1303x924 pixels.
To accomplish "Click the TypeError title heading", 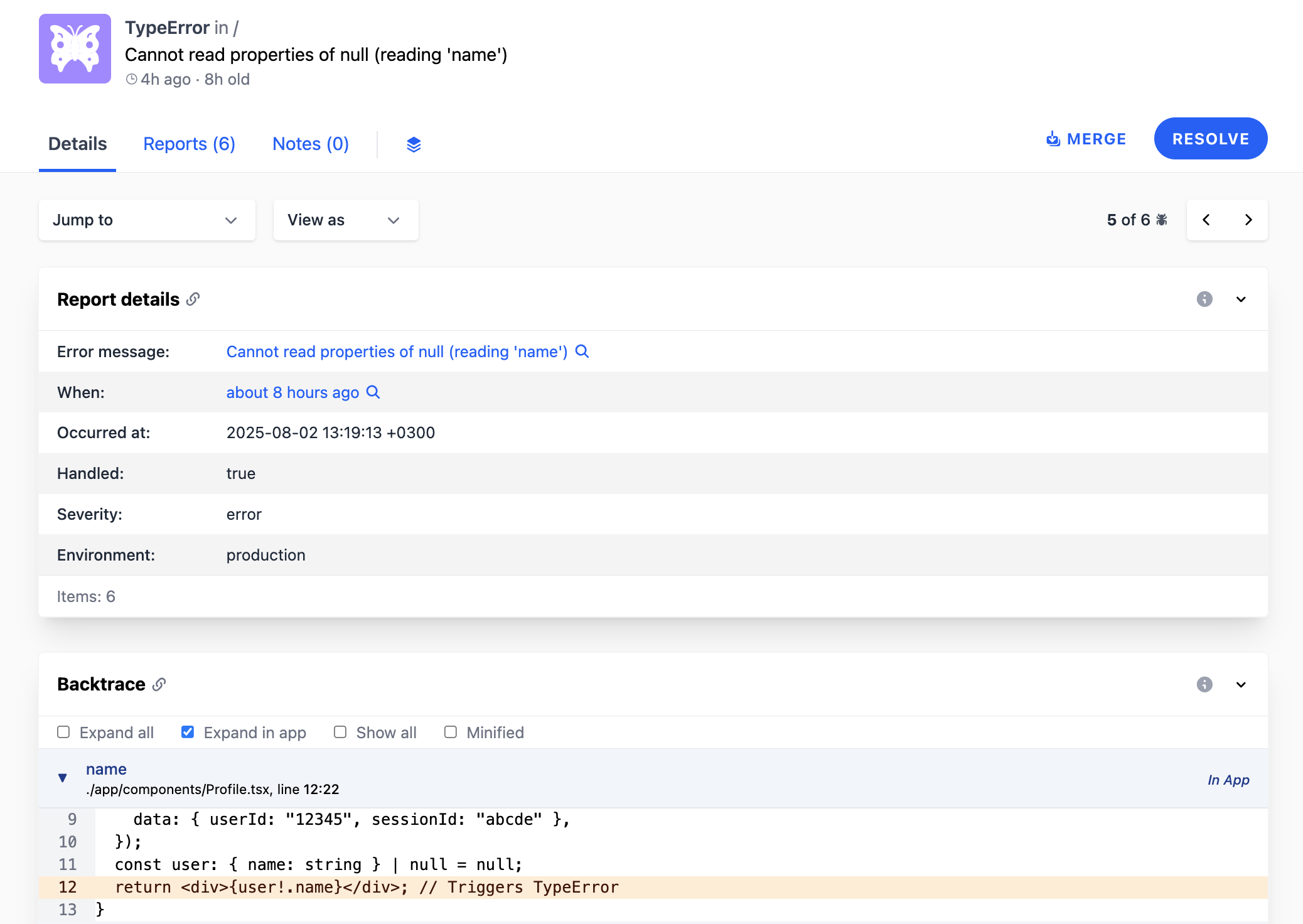I will [167, 28].
